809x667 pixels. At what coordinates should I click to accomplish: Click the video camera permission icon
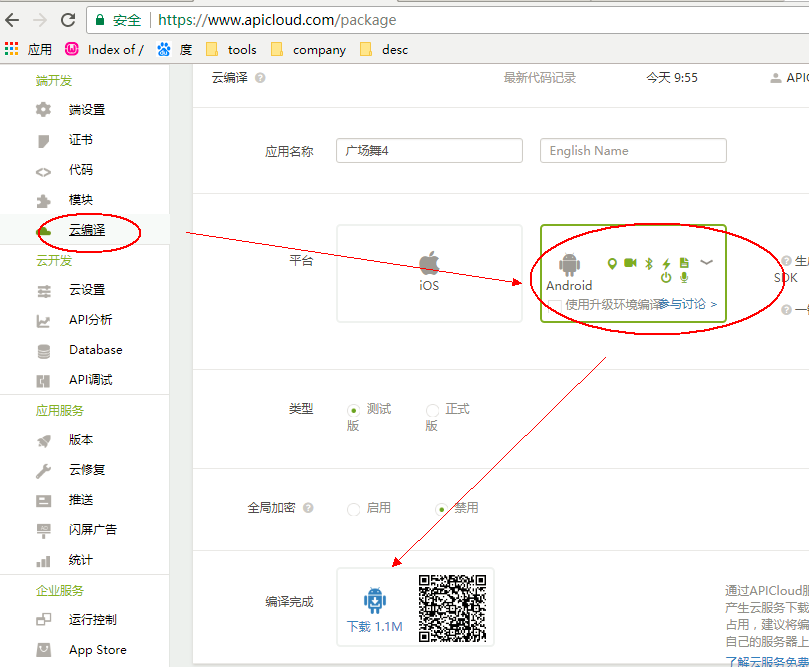(x=630, y=263)
